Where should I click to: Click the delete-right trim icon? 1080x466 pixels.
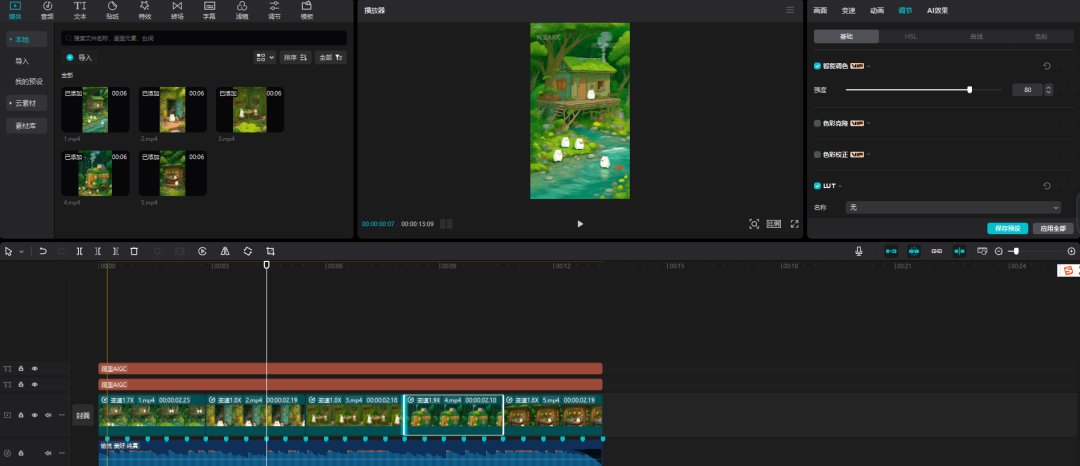116,251
